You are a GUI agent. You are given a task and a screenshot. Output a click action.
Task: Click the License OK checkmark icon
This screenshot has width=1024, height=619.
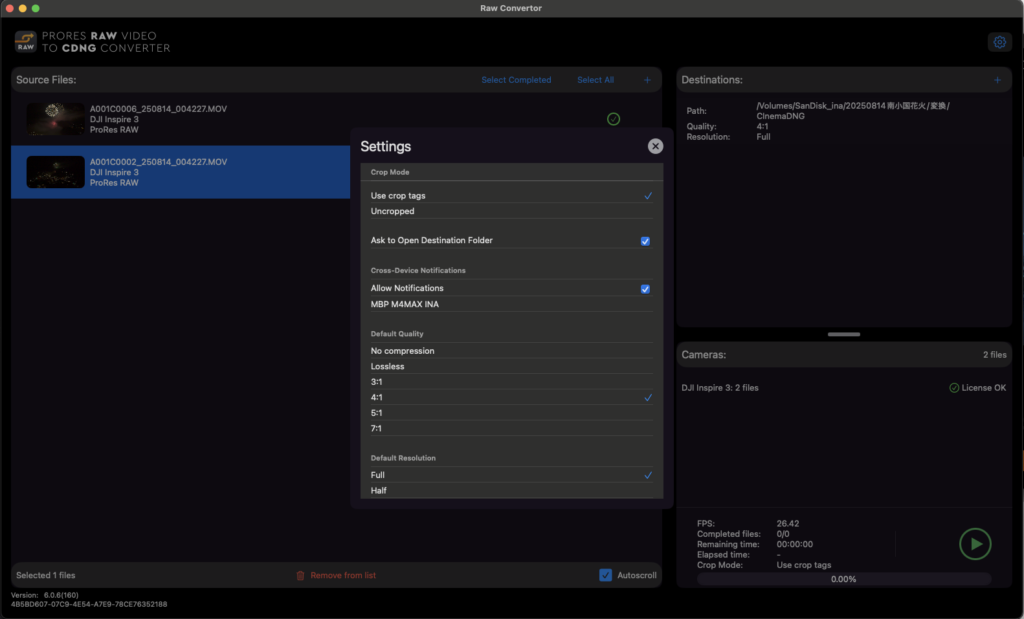click(954, 388)
